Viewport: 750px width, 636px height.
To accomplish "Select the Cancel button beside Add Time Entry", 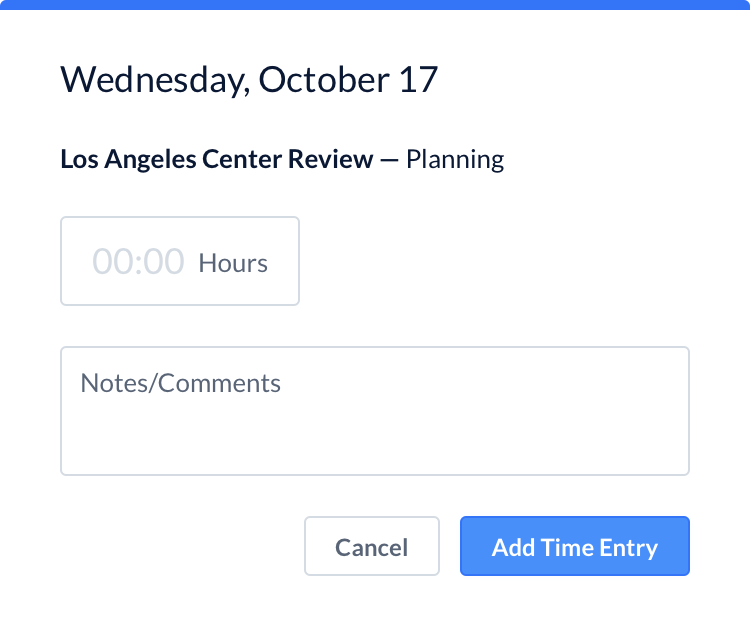I will pyautogui.click(x=371, y=546).
